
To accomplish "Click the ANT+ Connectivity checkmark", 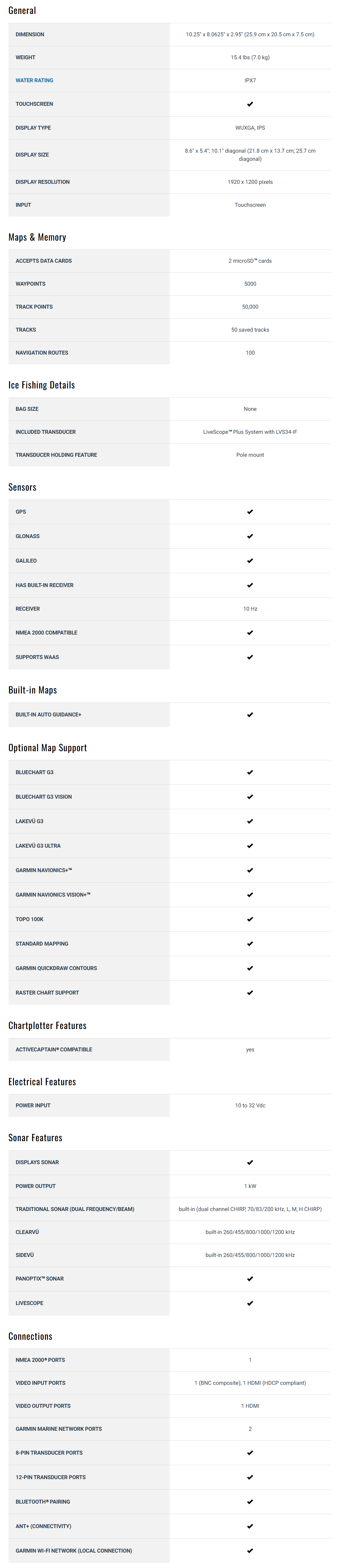I will pyautogui.click(x=250, y=1526).
